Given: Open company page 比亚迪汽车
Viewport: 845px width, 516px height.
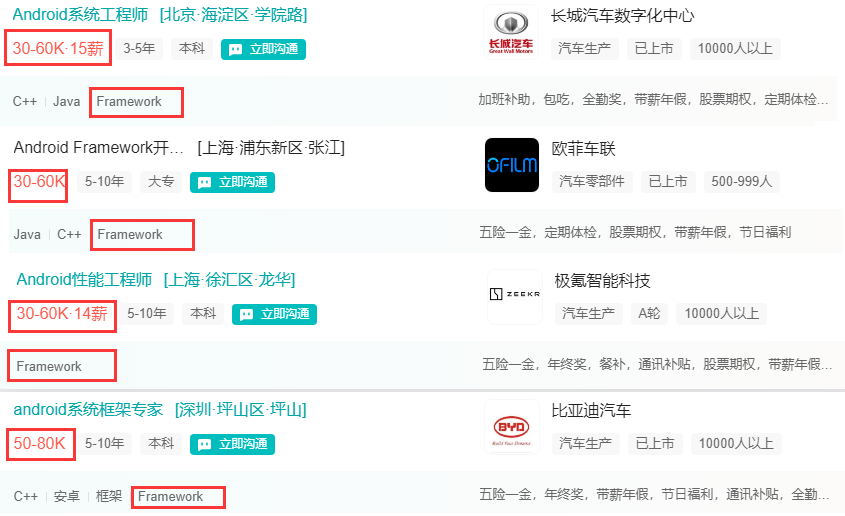Looking at the screenshot, I should (x=591, y=411).
